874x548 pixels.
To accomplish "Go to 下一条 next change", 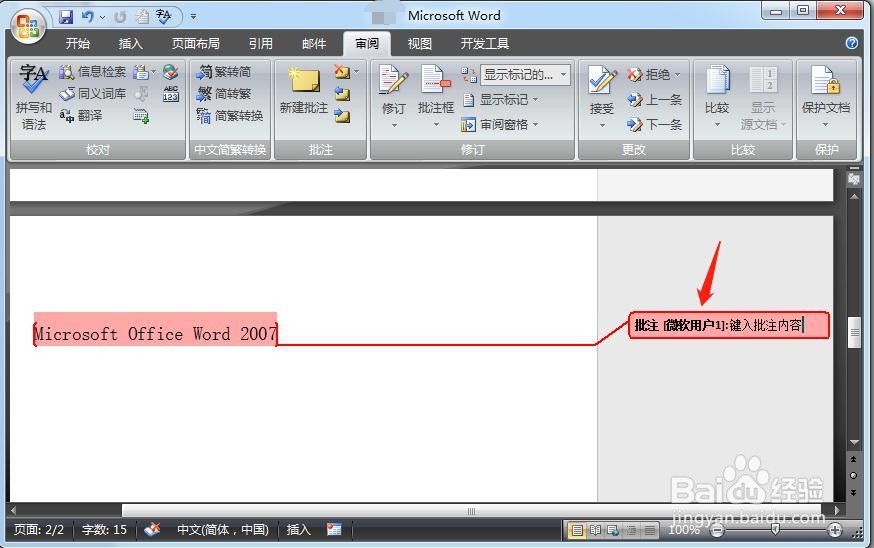I will click(654, 124).
